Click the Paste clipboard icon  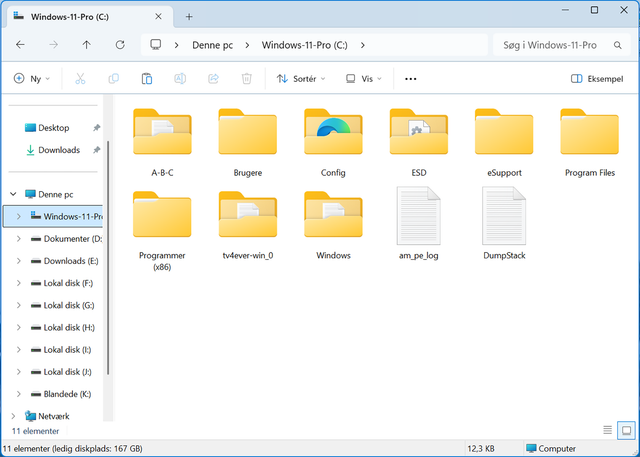coord(147,79)
